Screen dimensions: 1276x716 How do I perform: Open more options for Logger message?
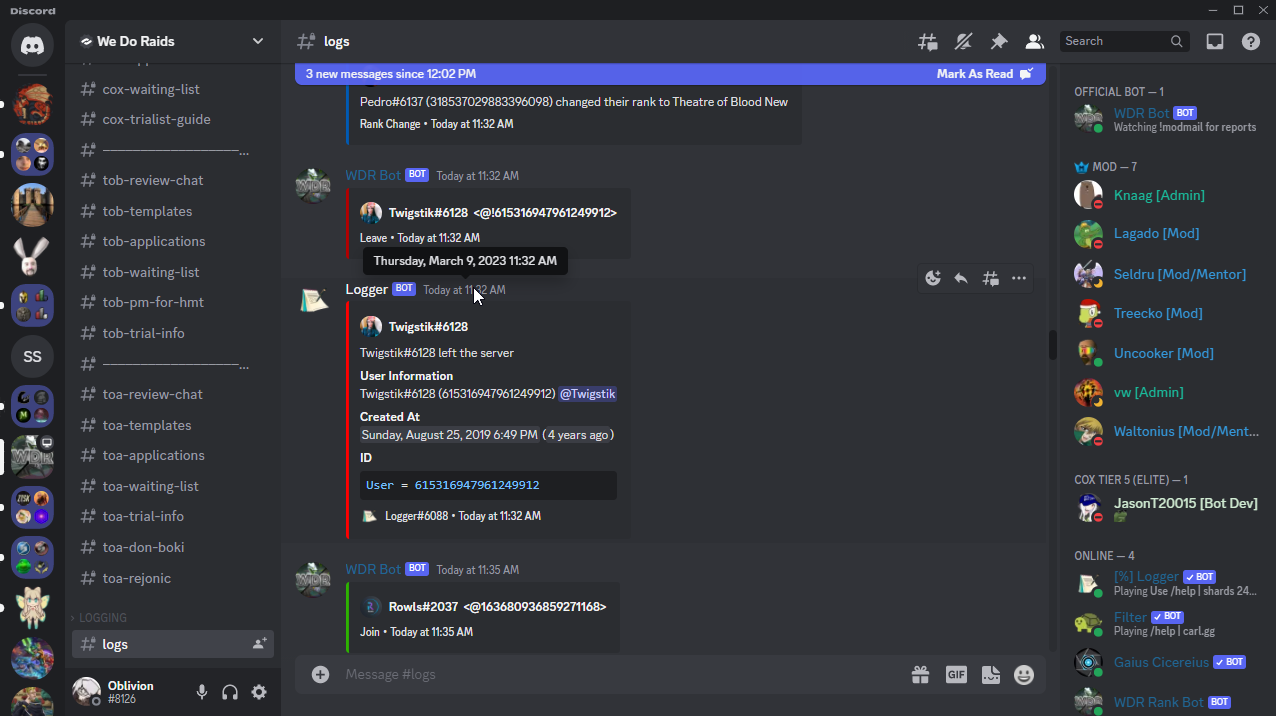[x=1019, y=278]
